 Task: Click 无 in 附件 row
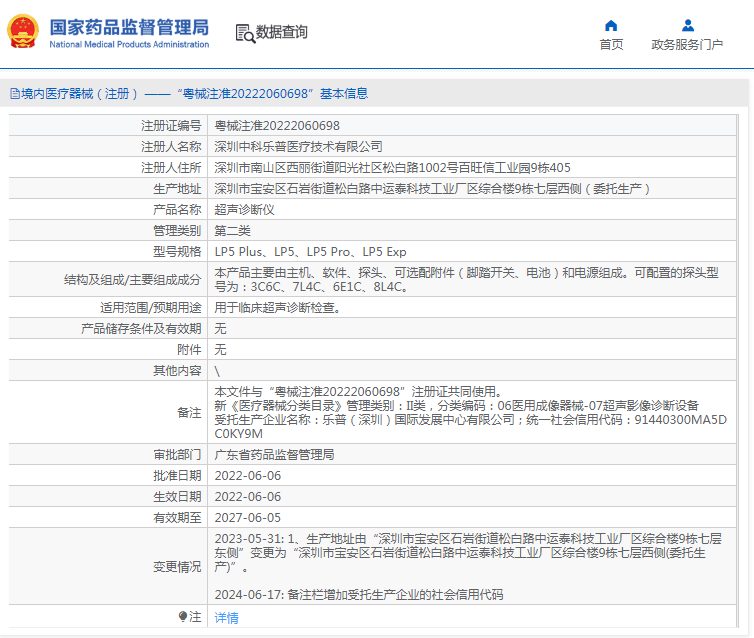pos(220,350)
